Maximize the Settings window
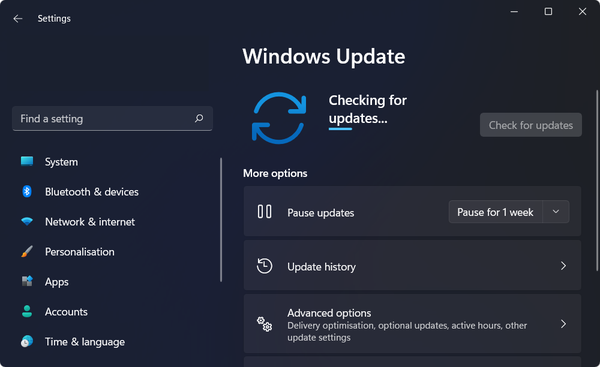 tap(548, 11)
